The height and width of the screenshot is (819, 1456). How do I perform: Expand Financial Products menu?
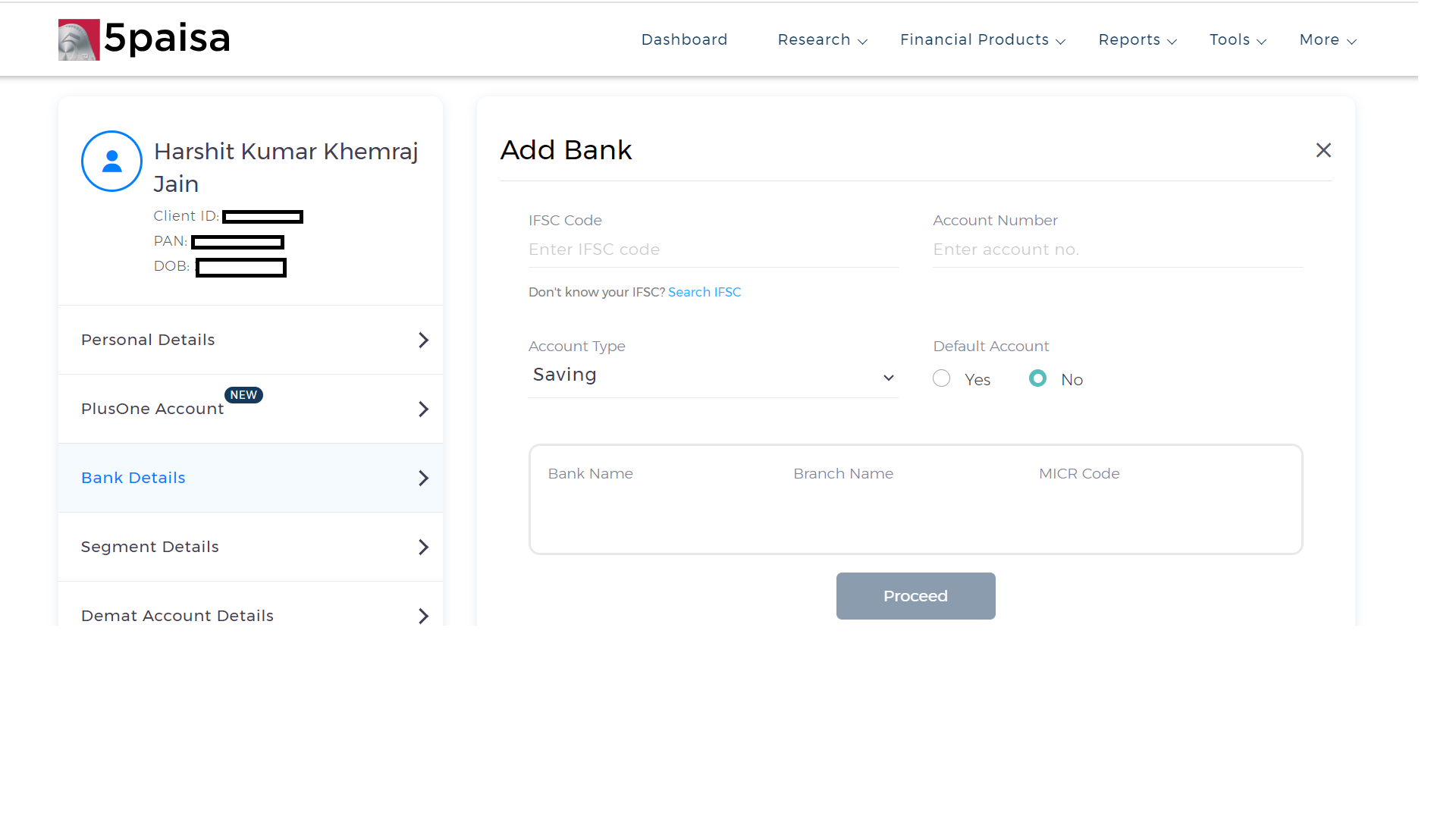(983, 39)
